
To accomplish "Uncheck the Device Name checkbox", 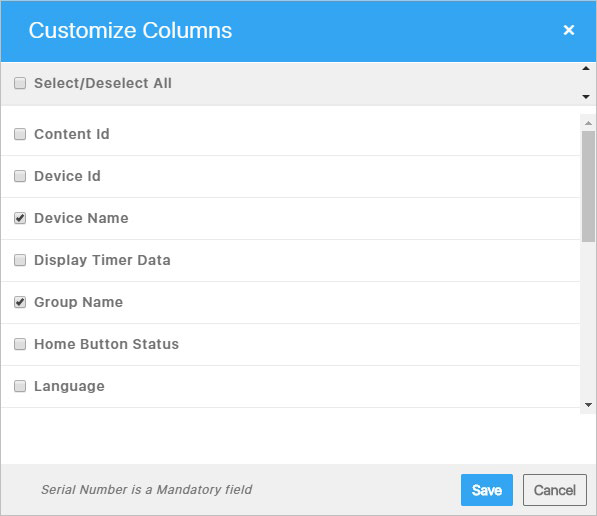I will coord(20,218).
